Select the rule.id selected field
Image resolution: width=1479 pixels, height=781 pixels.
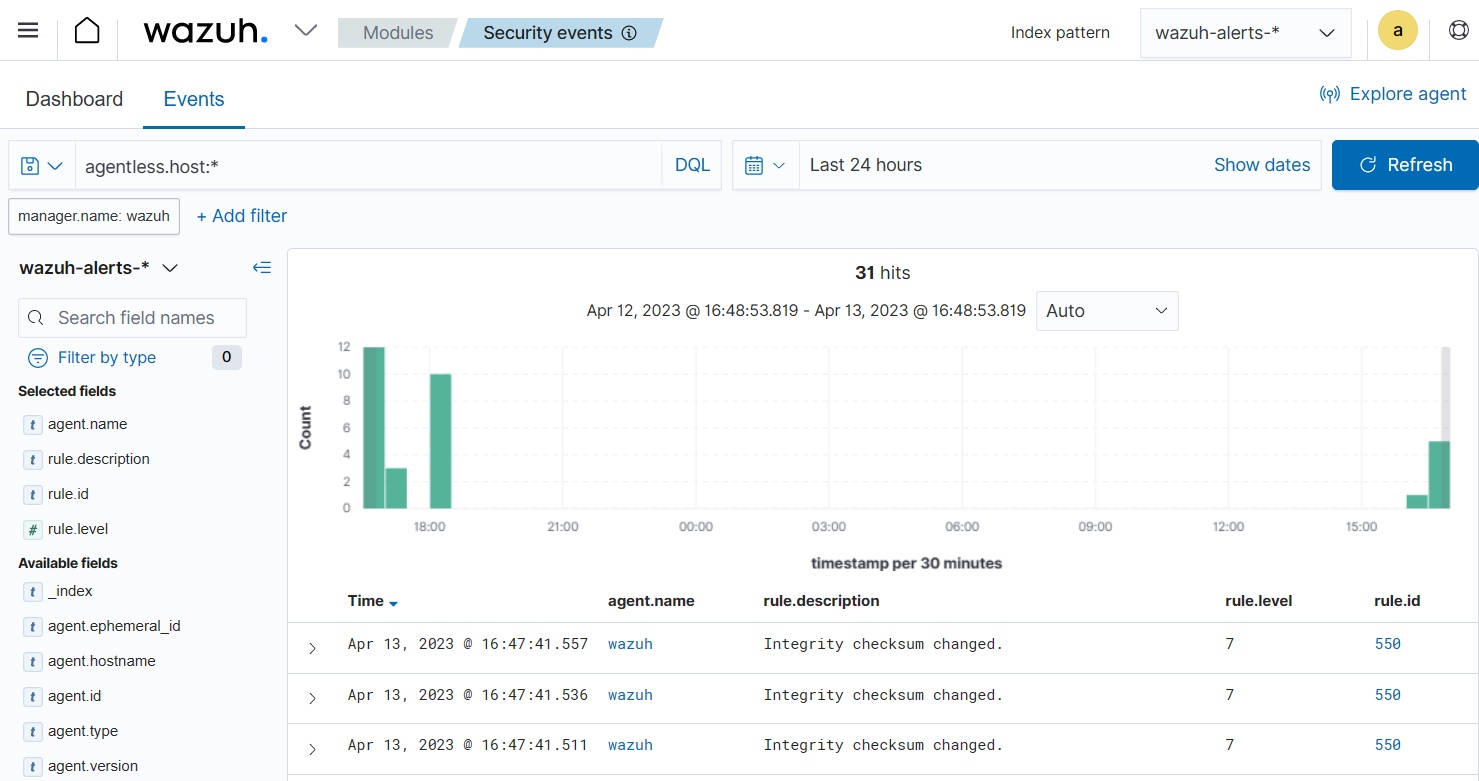(68, 494)
